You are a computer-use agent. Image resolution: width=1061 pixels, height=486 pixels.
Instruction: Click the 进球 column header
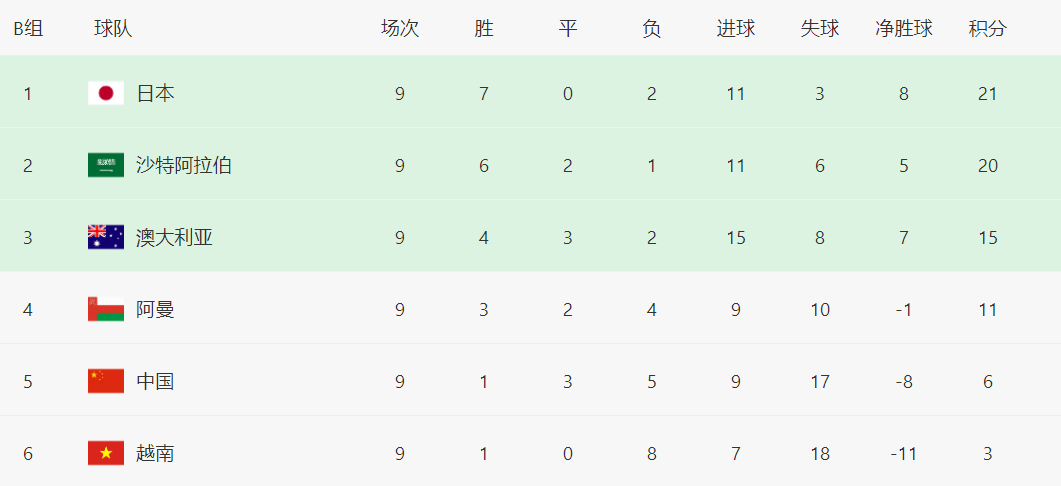click(x=735, y=29)
